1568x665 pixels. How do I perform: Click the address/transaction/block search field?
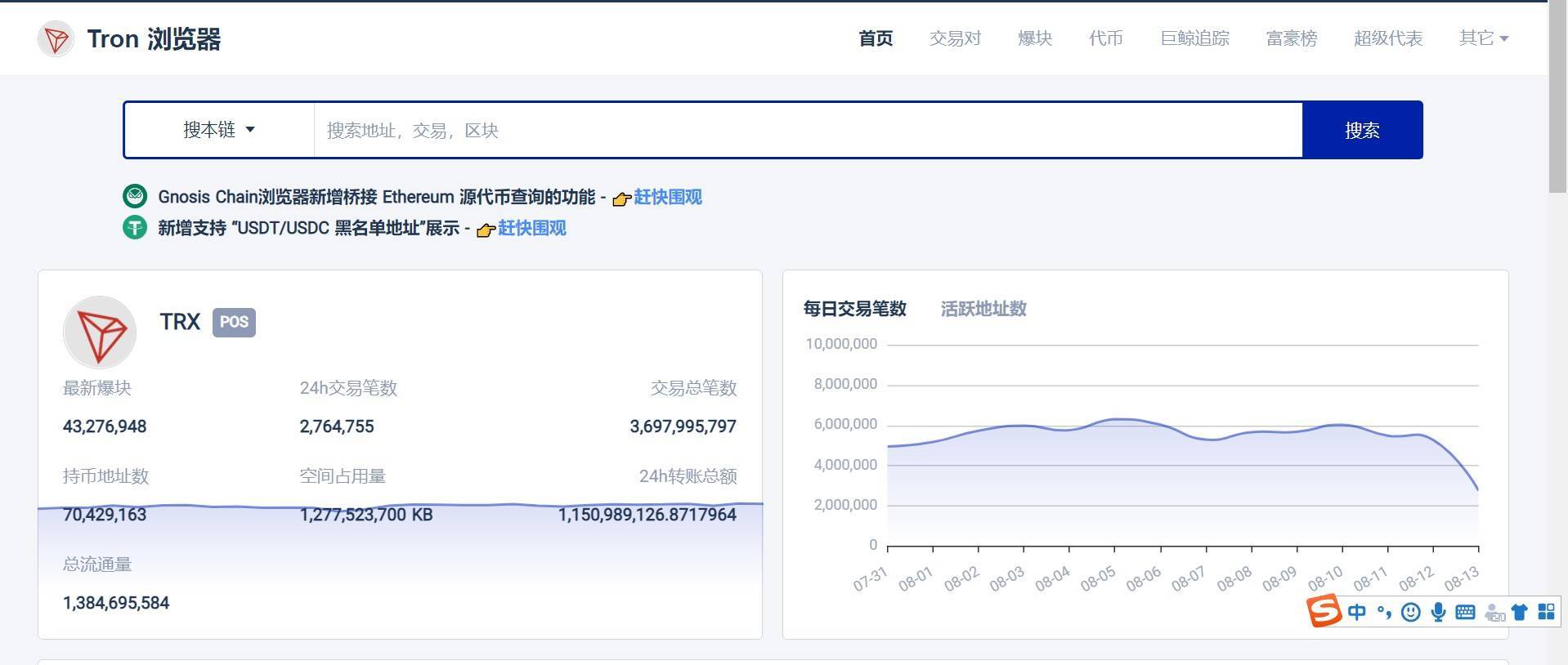(808, 130)
